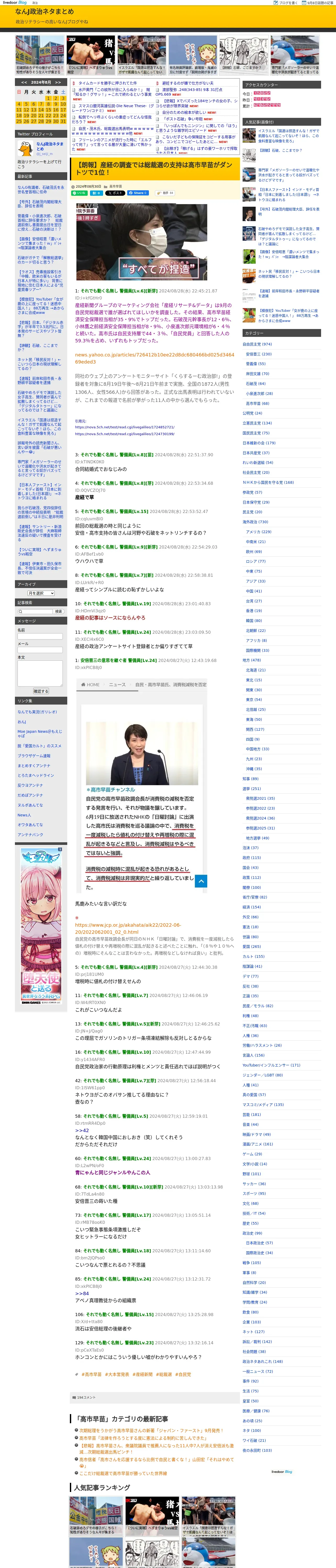Click the X post share button

[x=115, y=193]
